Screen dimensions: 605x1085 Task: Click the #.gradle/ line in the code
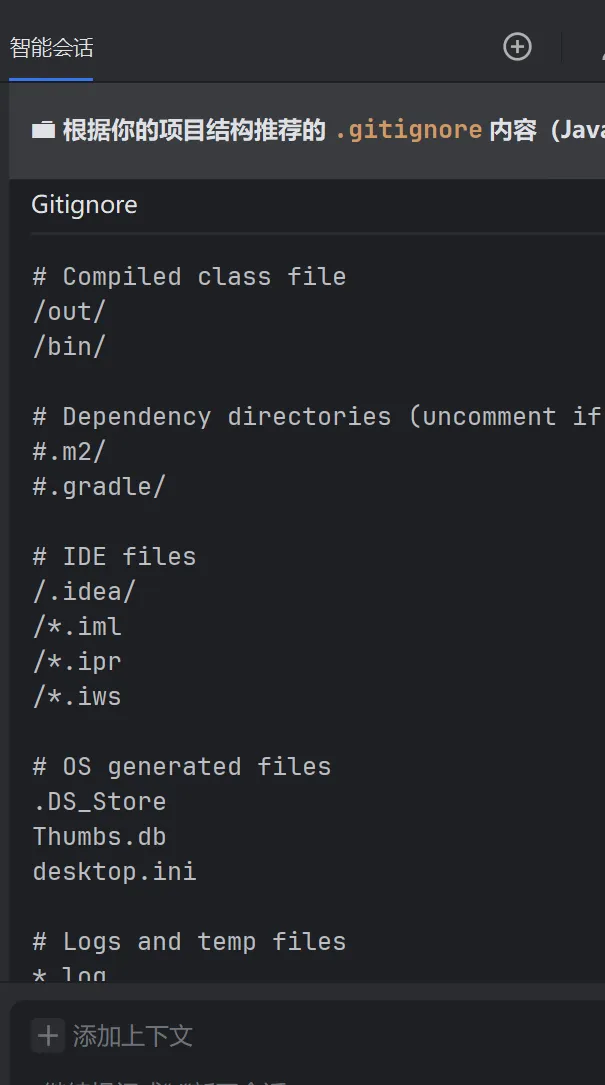pyautogui.click(x=99, y=486)
